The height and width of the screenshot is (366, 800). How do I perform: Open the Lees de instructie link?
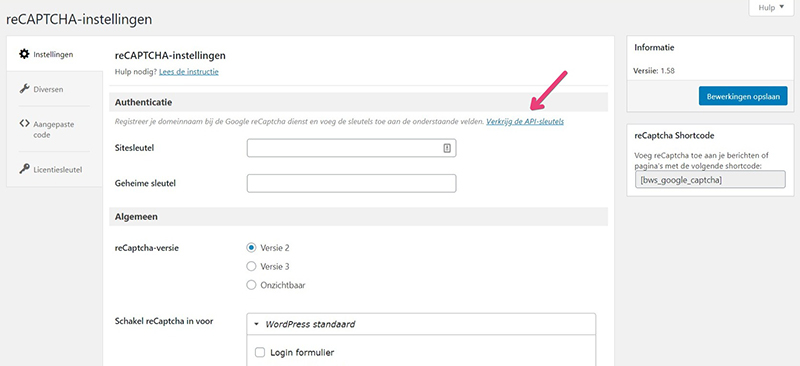[189, 72]
